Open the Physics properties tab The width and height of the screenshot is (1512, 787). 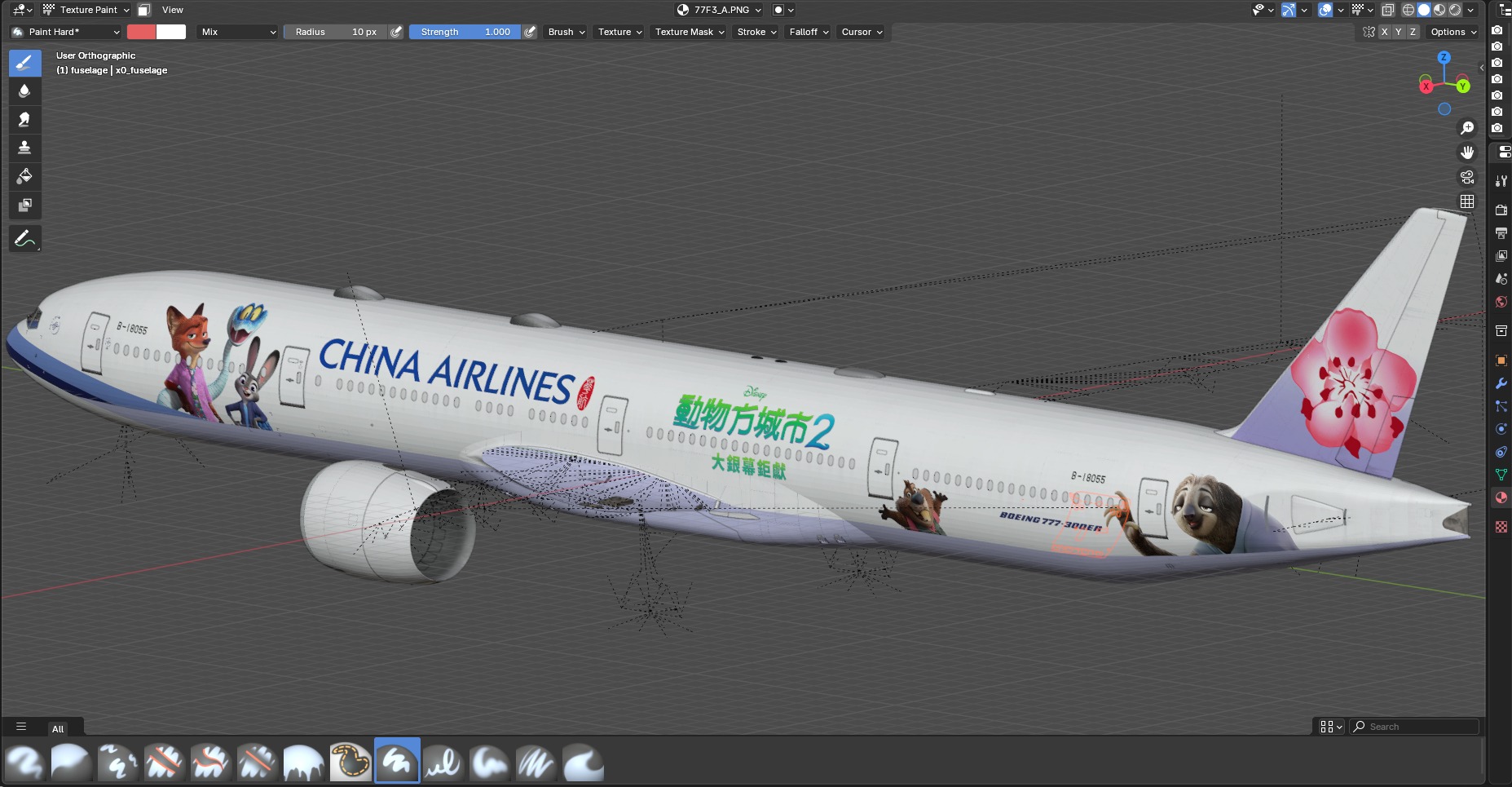click(x=1501, y=428)
